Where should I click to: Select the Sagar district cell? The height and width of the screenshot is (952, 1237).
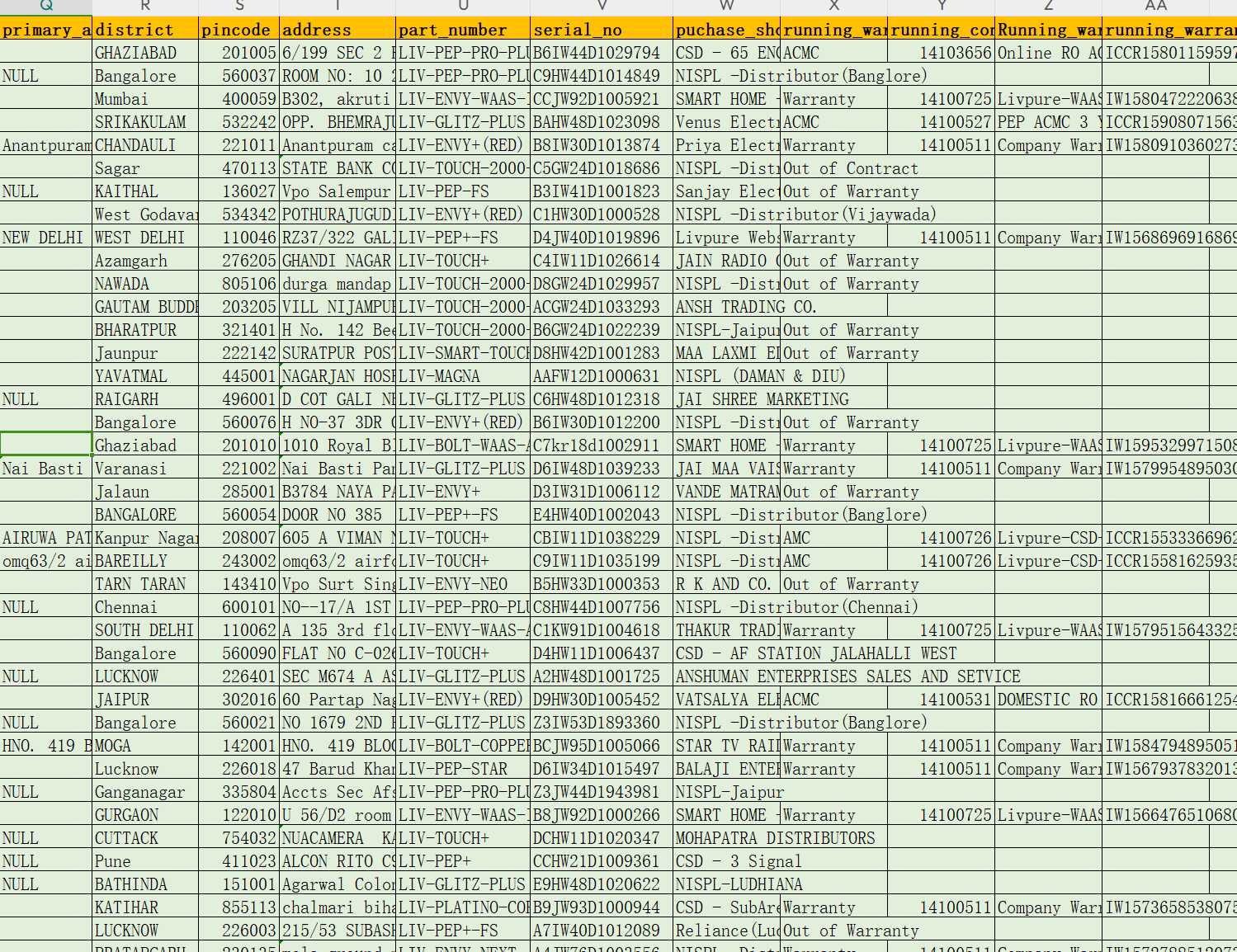click(x=145, y=168)
